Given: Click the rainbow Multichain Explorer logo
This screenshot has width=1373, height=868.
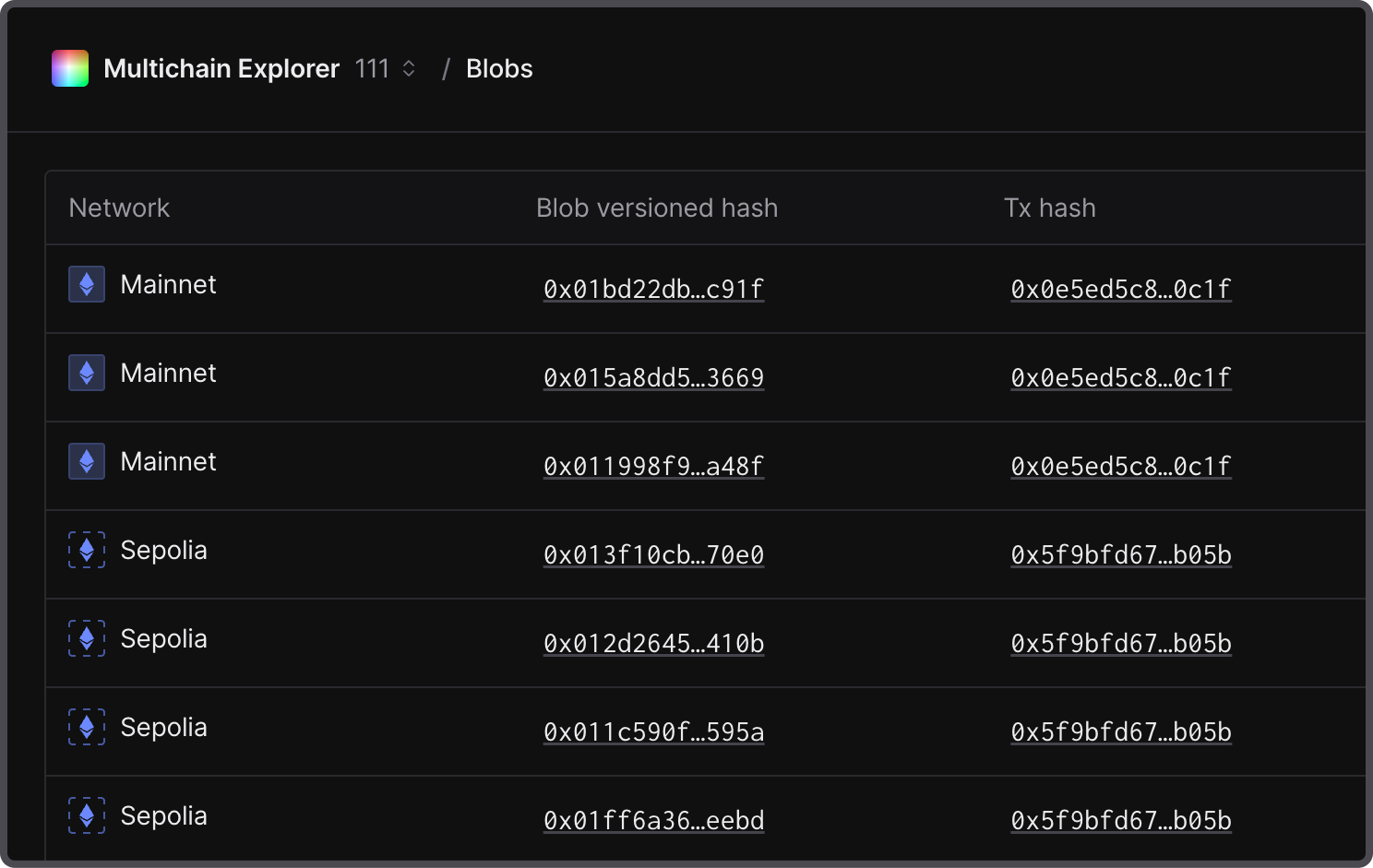Looking at the screenshot, I should point(70,68).
